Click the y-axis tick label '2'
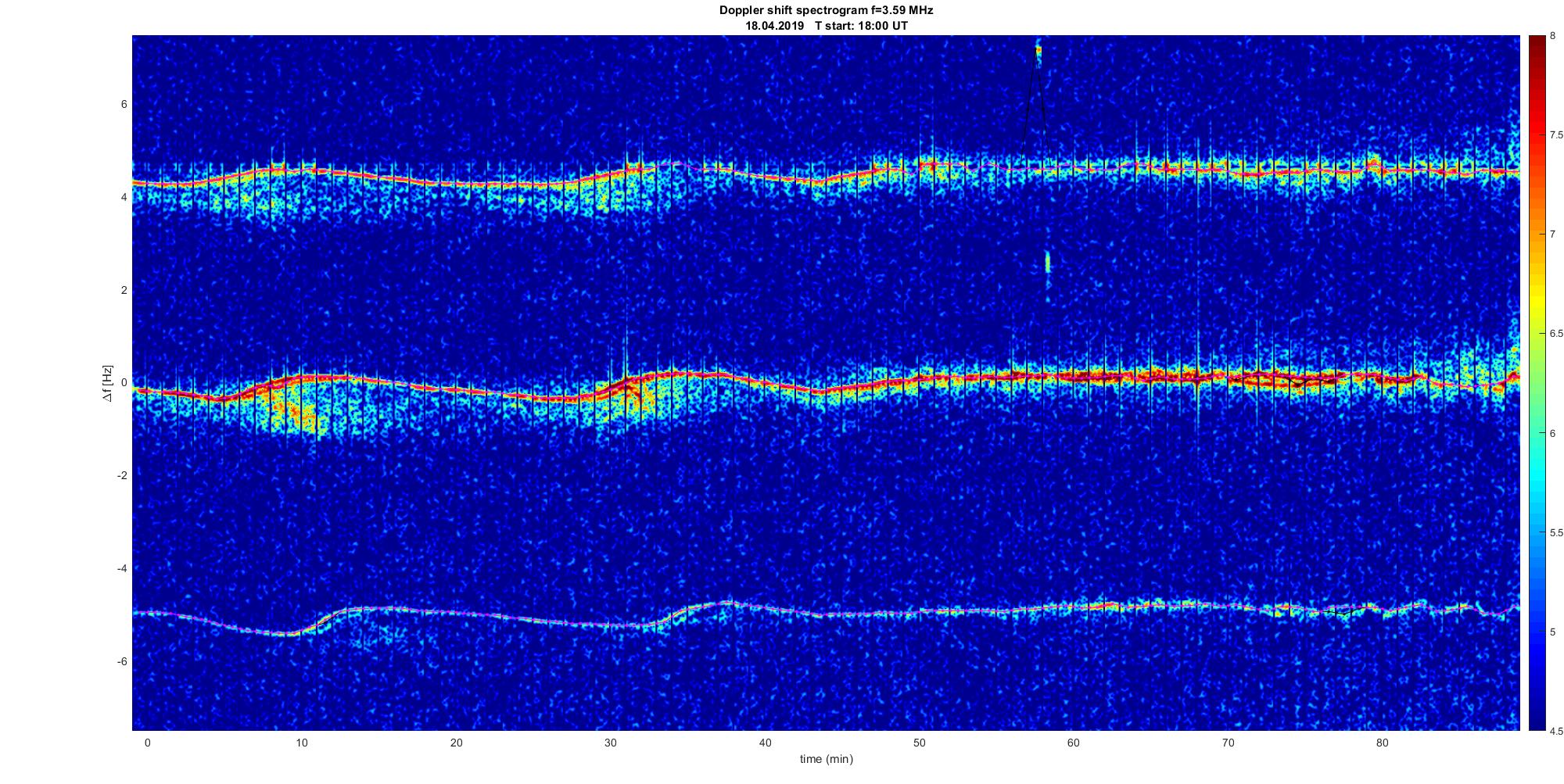The image size is (1564, 784). [124, 290]
